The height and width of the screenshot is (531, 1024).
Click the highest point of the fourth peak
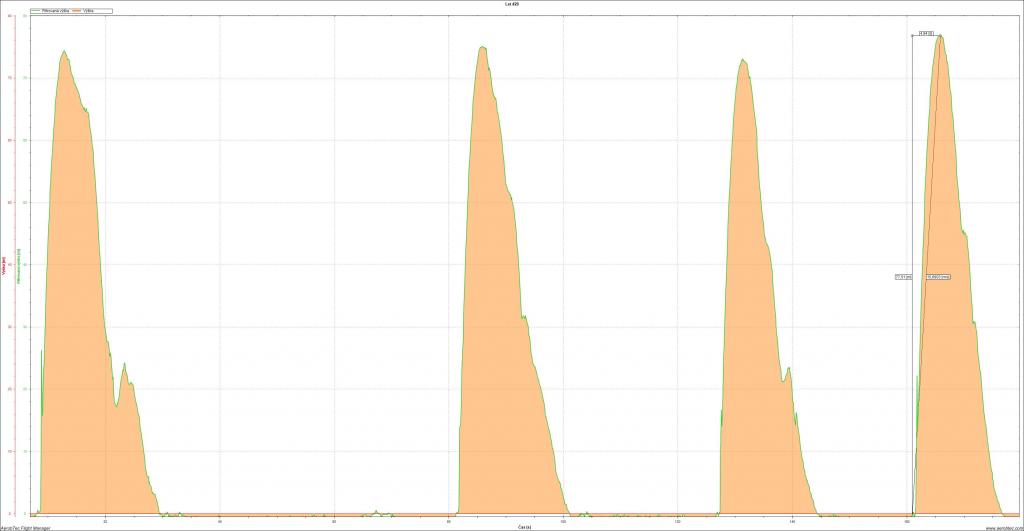pyautogui.click(x=940, y=36)
